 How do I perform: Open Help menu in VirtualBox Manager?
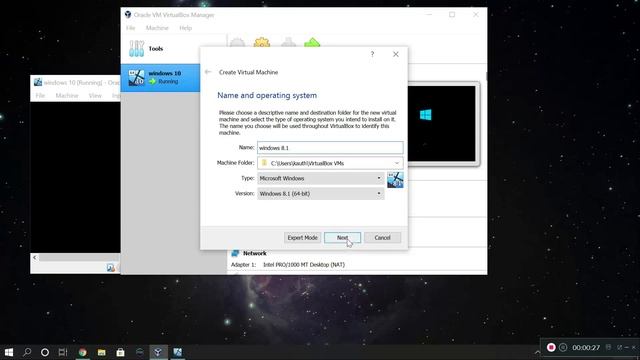(185, 28)
